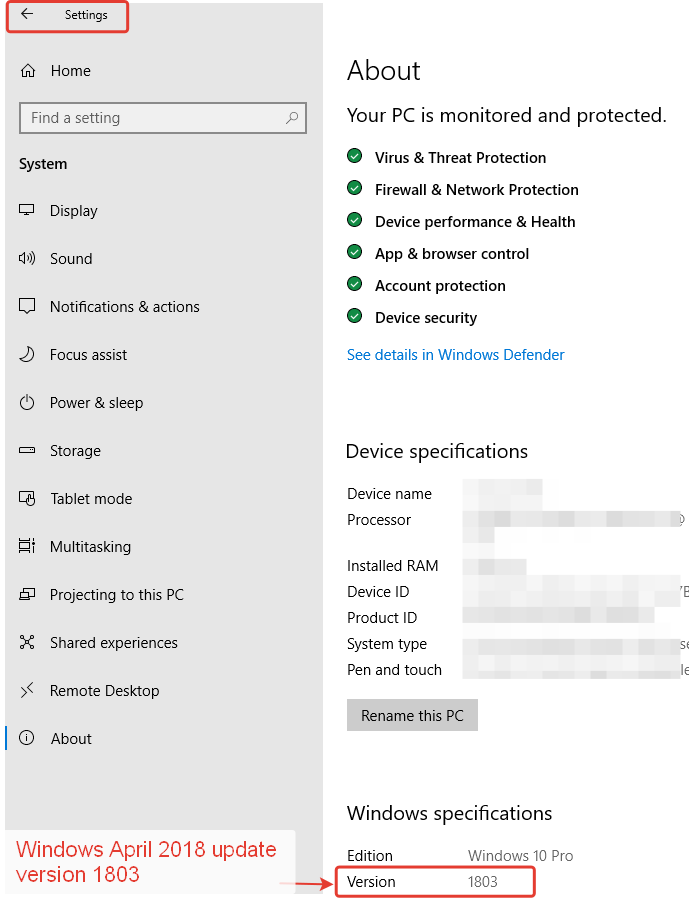Click the Home house icon
This screenshot has width=689, height=908.
(28, 71)
